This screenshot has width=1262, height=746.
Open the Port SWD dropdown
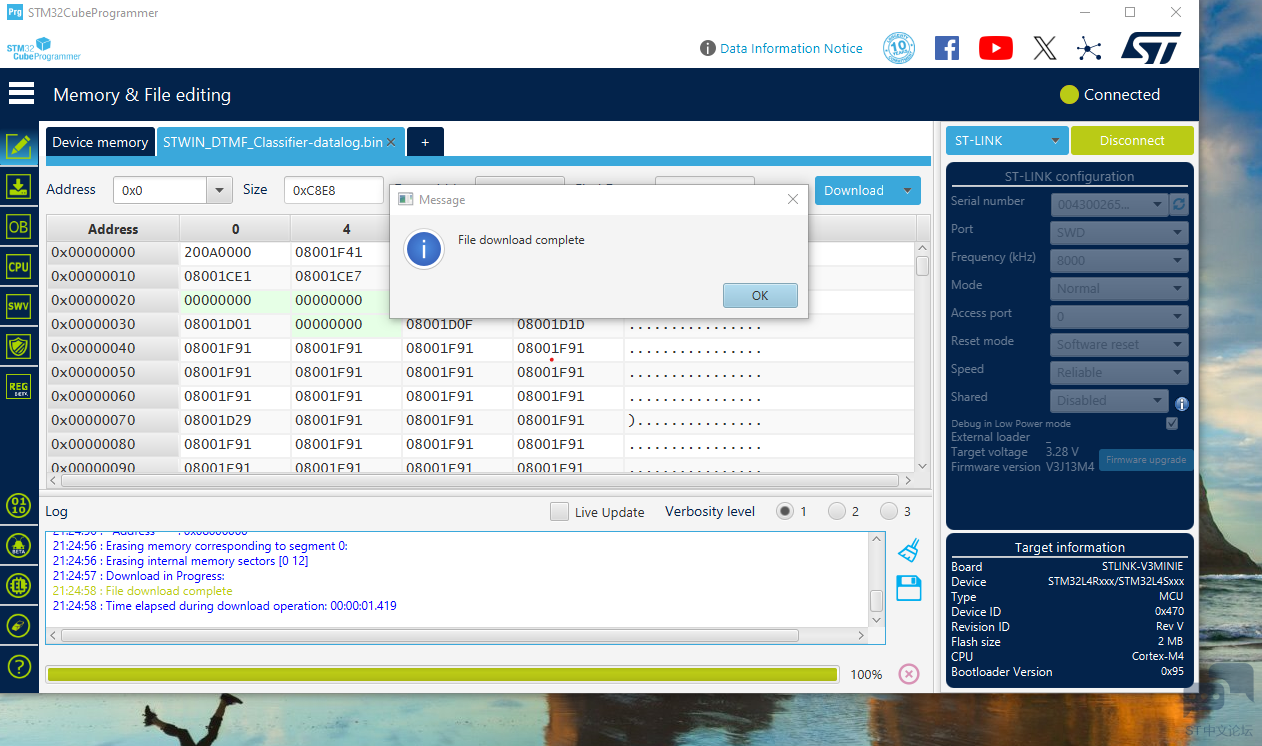click(1119, 232)
